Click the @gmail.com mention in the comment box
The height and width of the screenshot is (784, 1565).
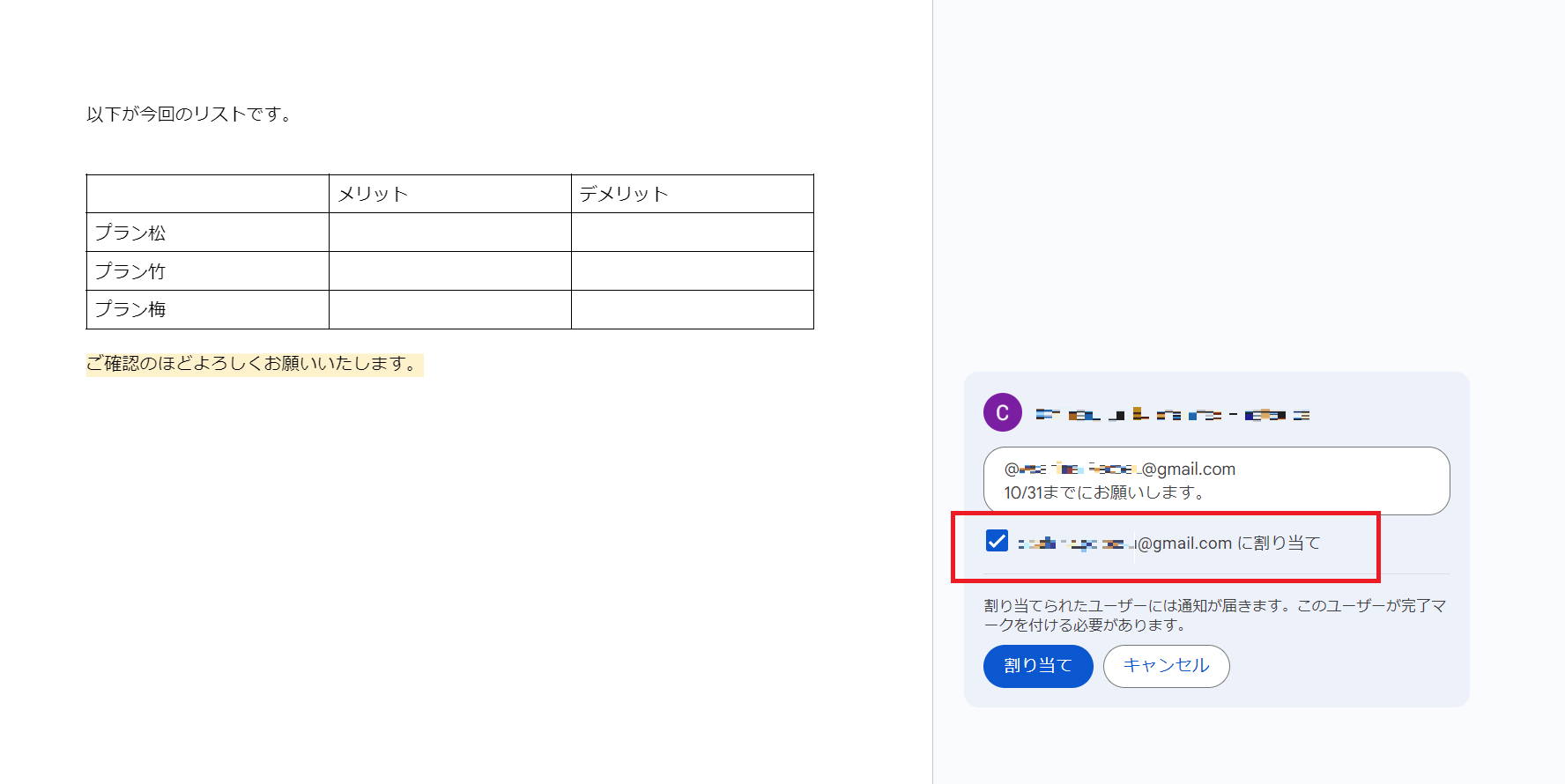1120,470
